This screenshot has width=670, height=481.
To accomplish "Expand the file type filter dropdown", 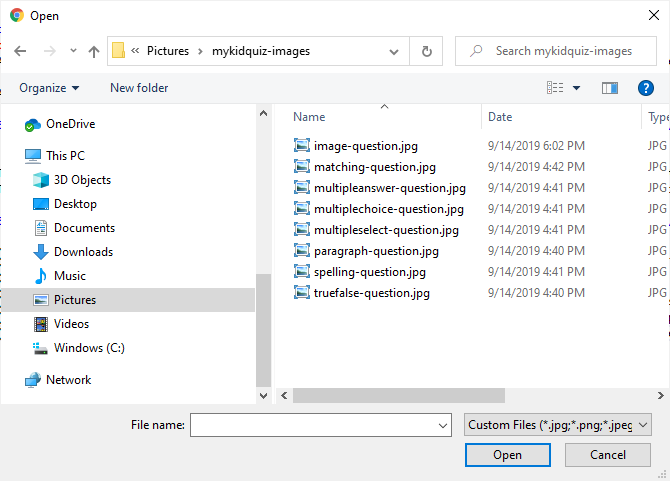I will 558,425.
